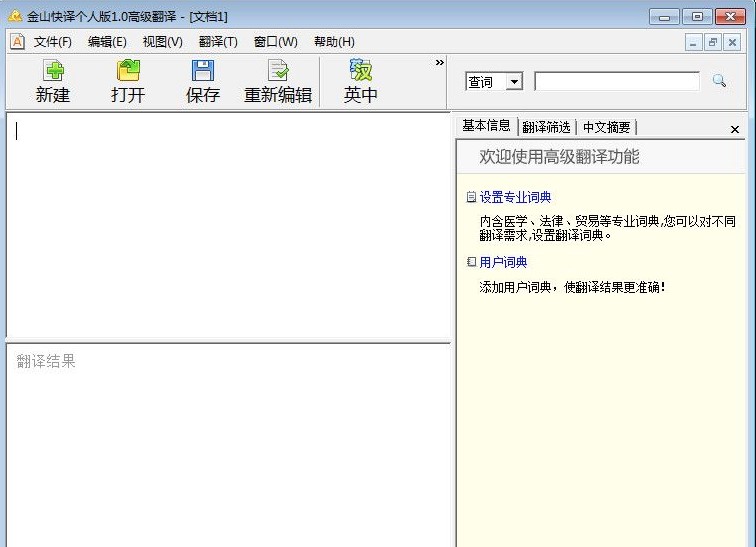Open the 编辑(E) menu
This screenshot has width=756, height=547.
(x=107, y=42)
